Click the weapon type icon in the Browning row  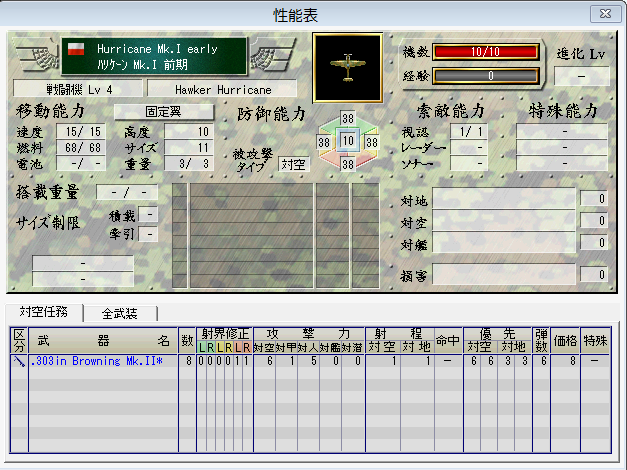click(x=19, y=361)
